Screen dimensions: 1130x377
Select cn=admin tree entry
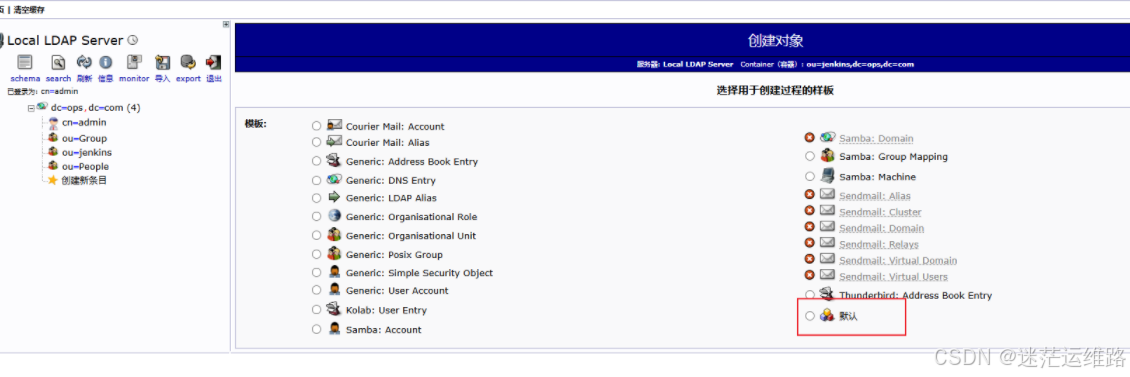84,123
